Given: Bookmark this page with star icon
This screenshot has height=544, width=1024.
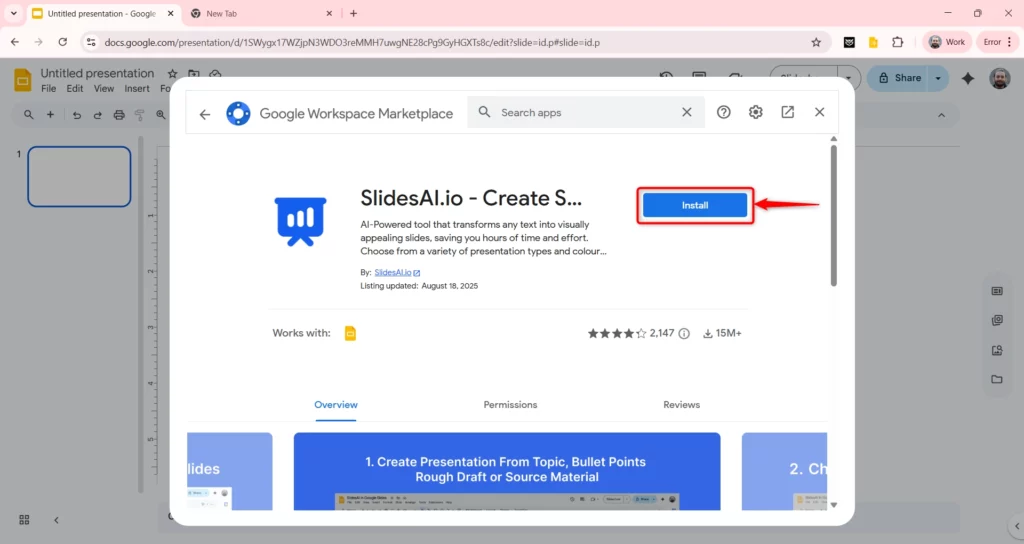Looking at the screenshot, I should (816, 42).
